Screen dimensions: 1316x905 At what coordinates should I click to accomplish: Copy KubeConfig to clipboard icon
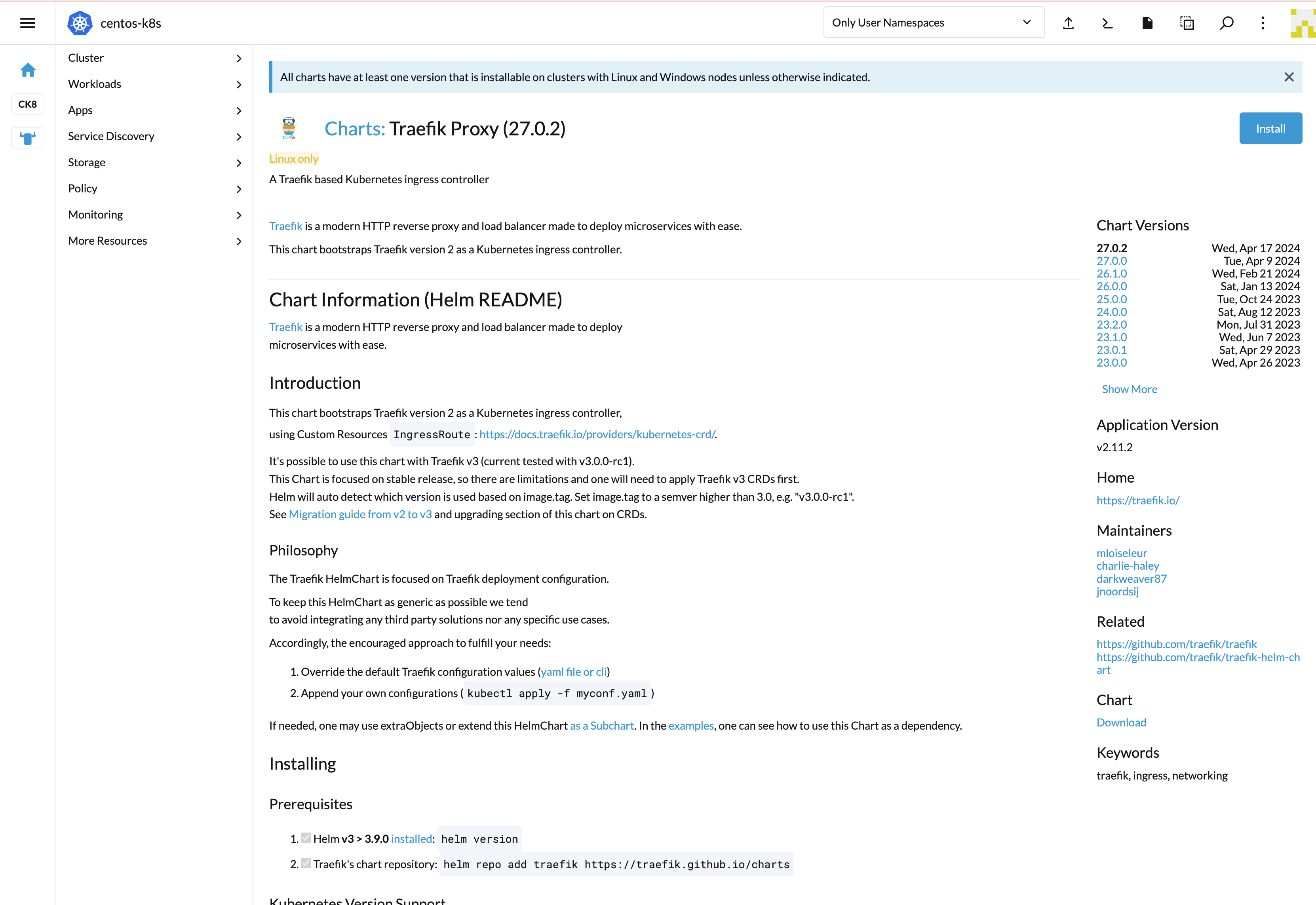(x=1187, y=23)
